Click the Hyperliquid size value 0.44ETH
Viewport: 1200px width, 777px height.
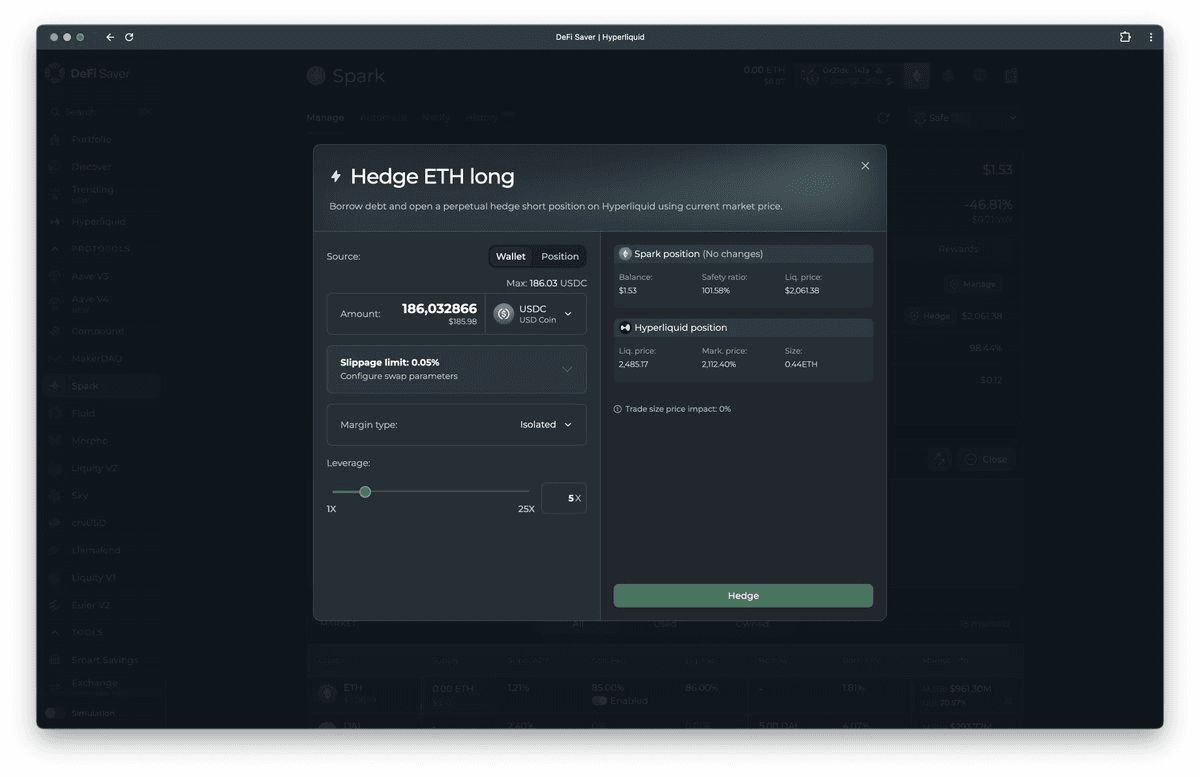[x=801, y=364]
